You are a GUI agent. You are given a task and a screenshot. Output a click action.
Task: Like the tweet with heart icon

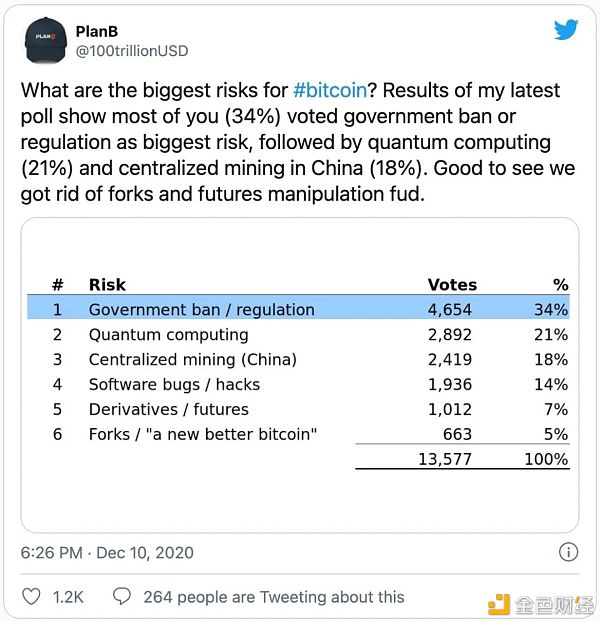point(31,597)
